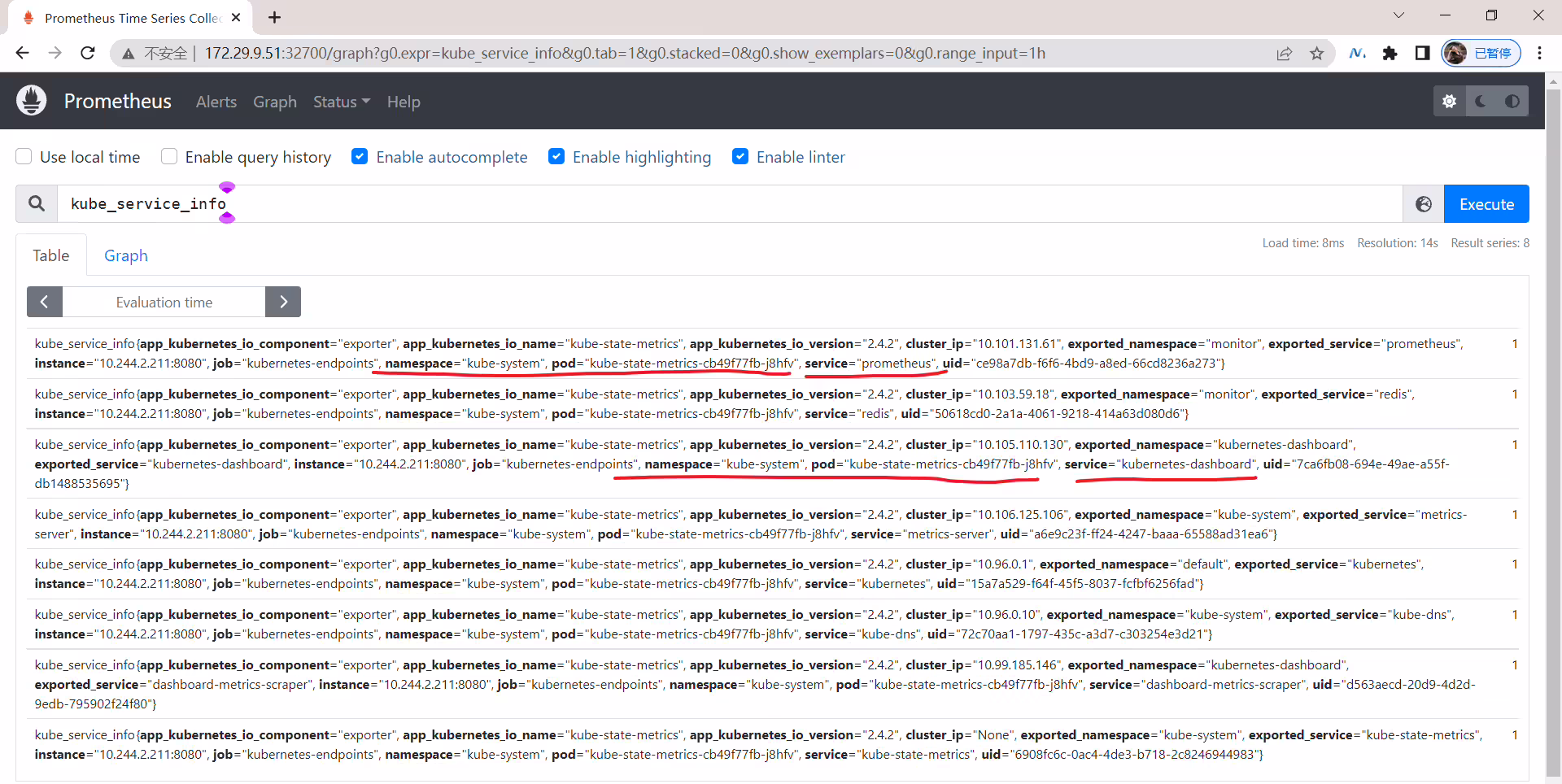The image size is (1562, 784).
Task: Click cluster_ip="10.106.125.106" metrics-server row
Action: pos(773,524)
